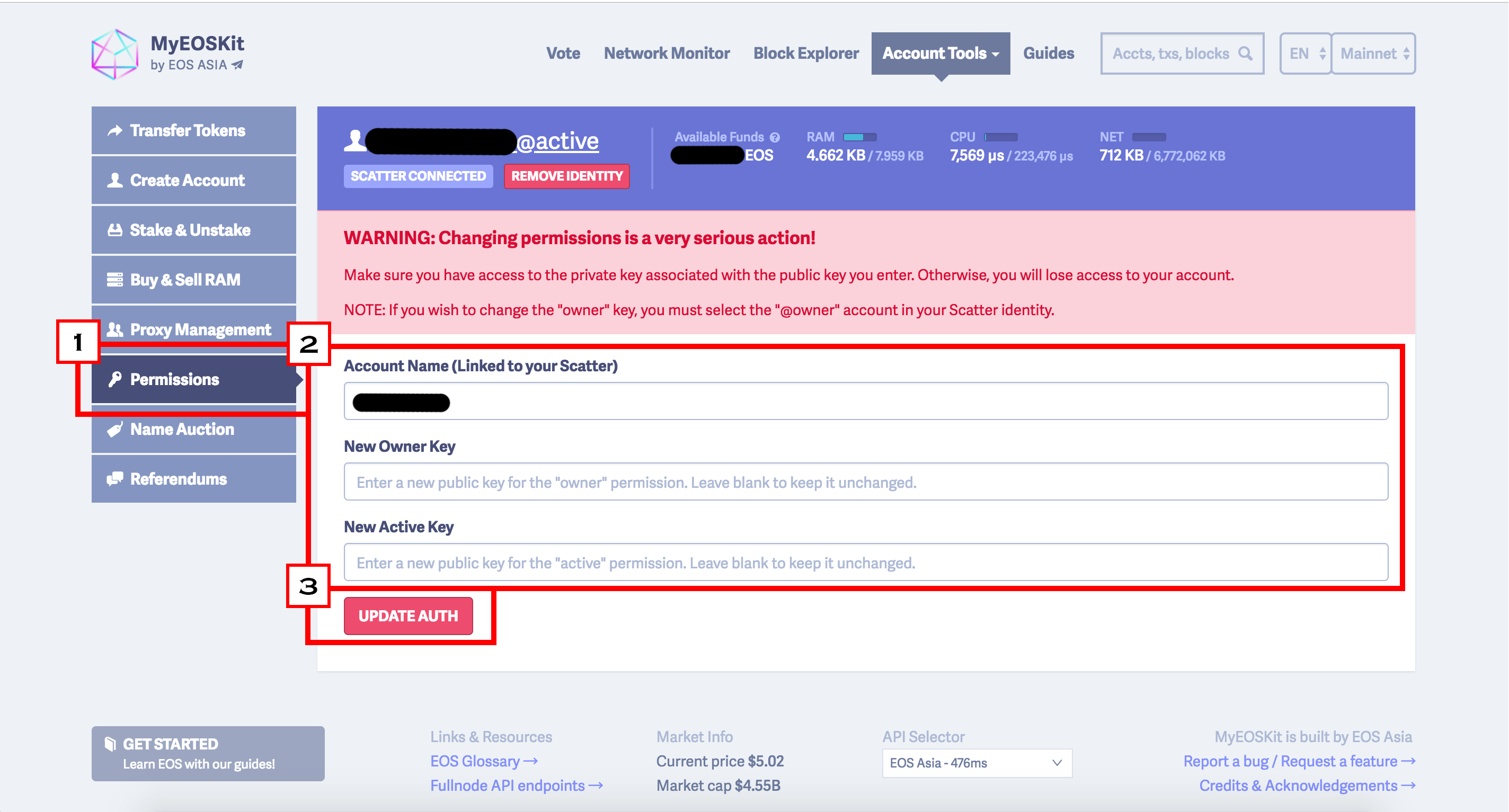The width and height of the screenshot is (1509, 812).
Task: Click the 'by EOS ASIA' text
Action: (189, 65)
